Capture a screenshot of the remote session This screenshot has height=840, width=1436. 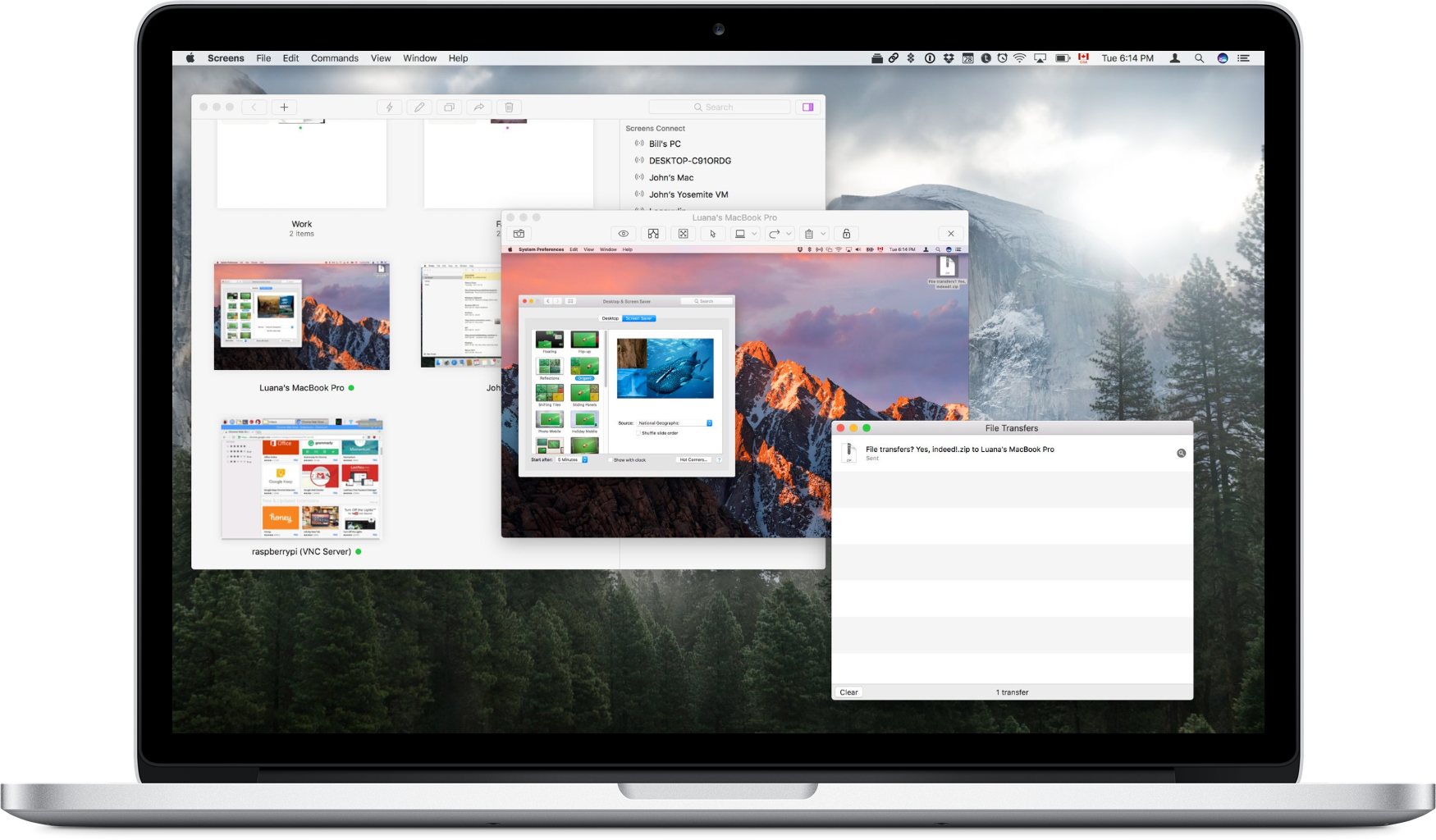(x=519, y=233)
